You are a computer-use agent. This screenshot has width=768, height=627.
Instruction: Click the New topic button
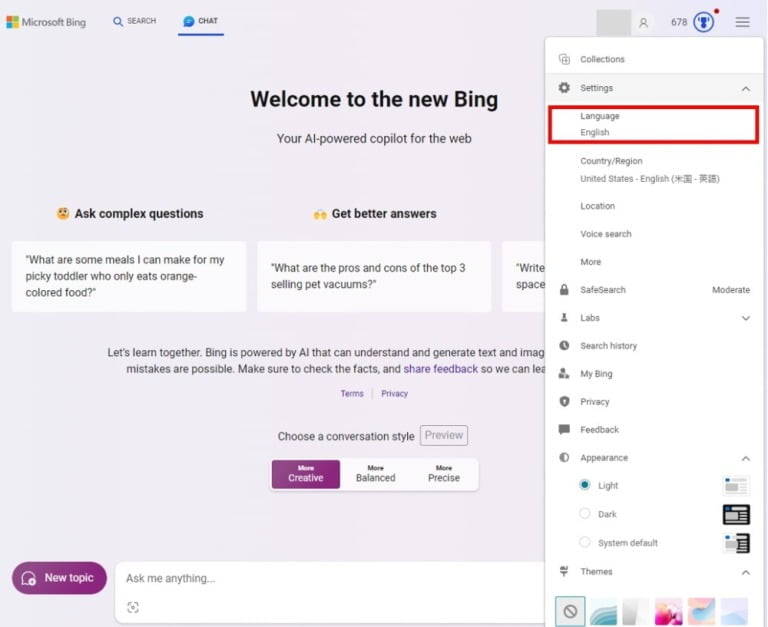tap(59, 578)
